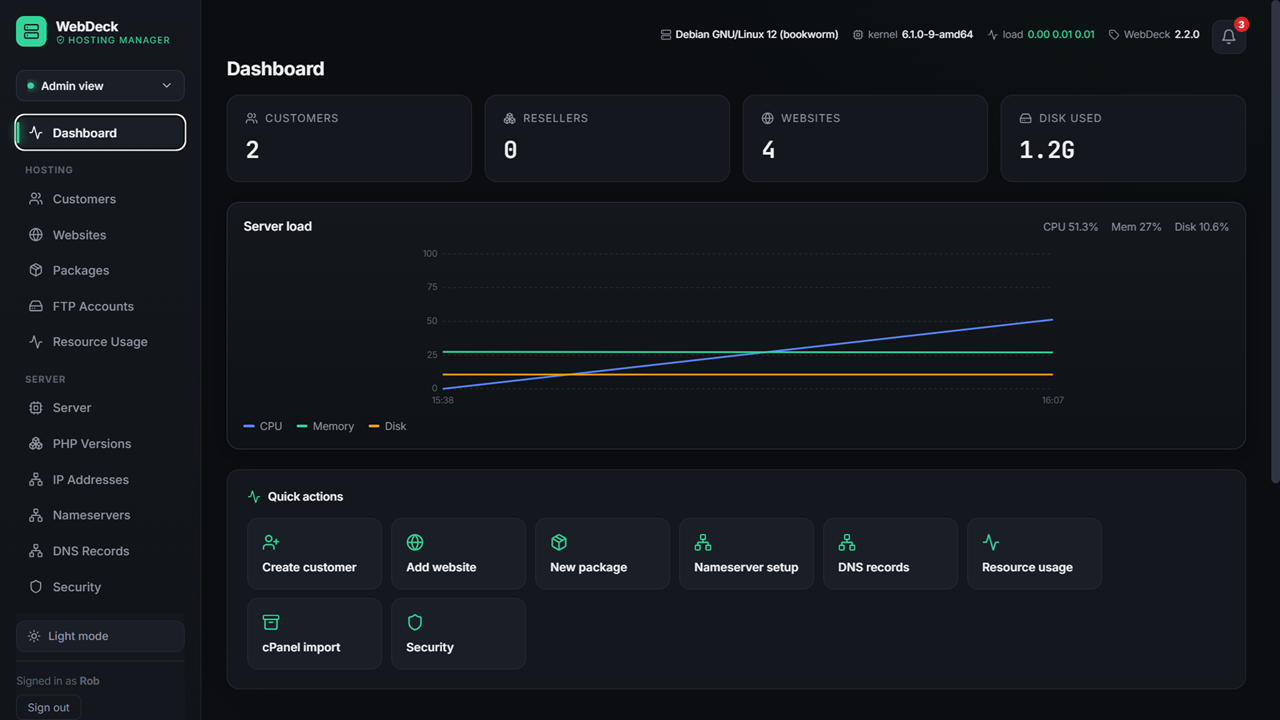Switch to Light mode

pyautogui.click(x=100, y=636)
